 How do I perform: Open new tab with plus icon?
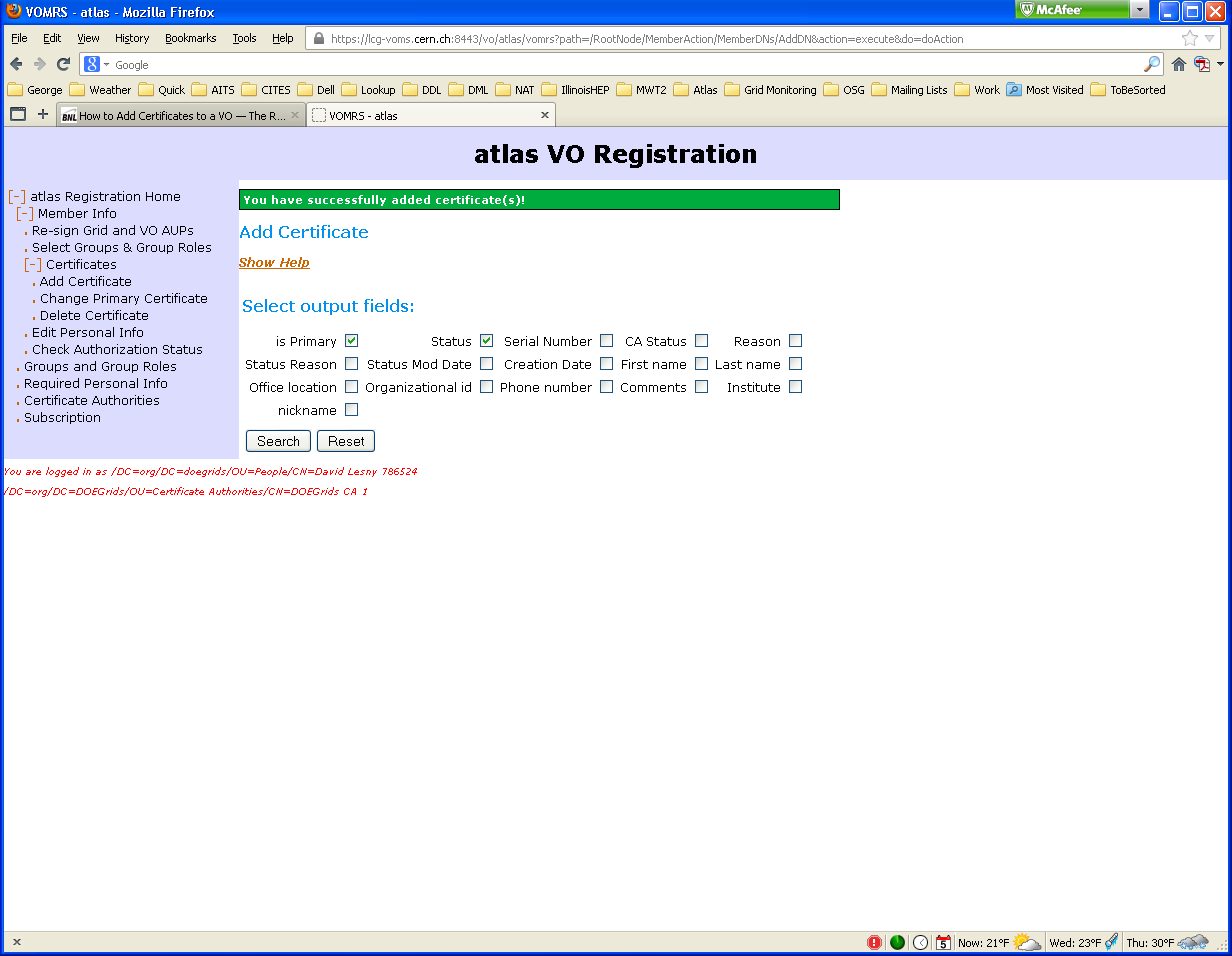43,114
